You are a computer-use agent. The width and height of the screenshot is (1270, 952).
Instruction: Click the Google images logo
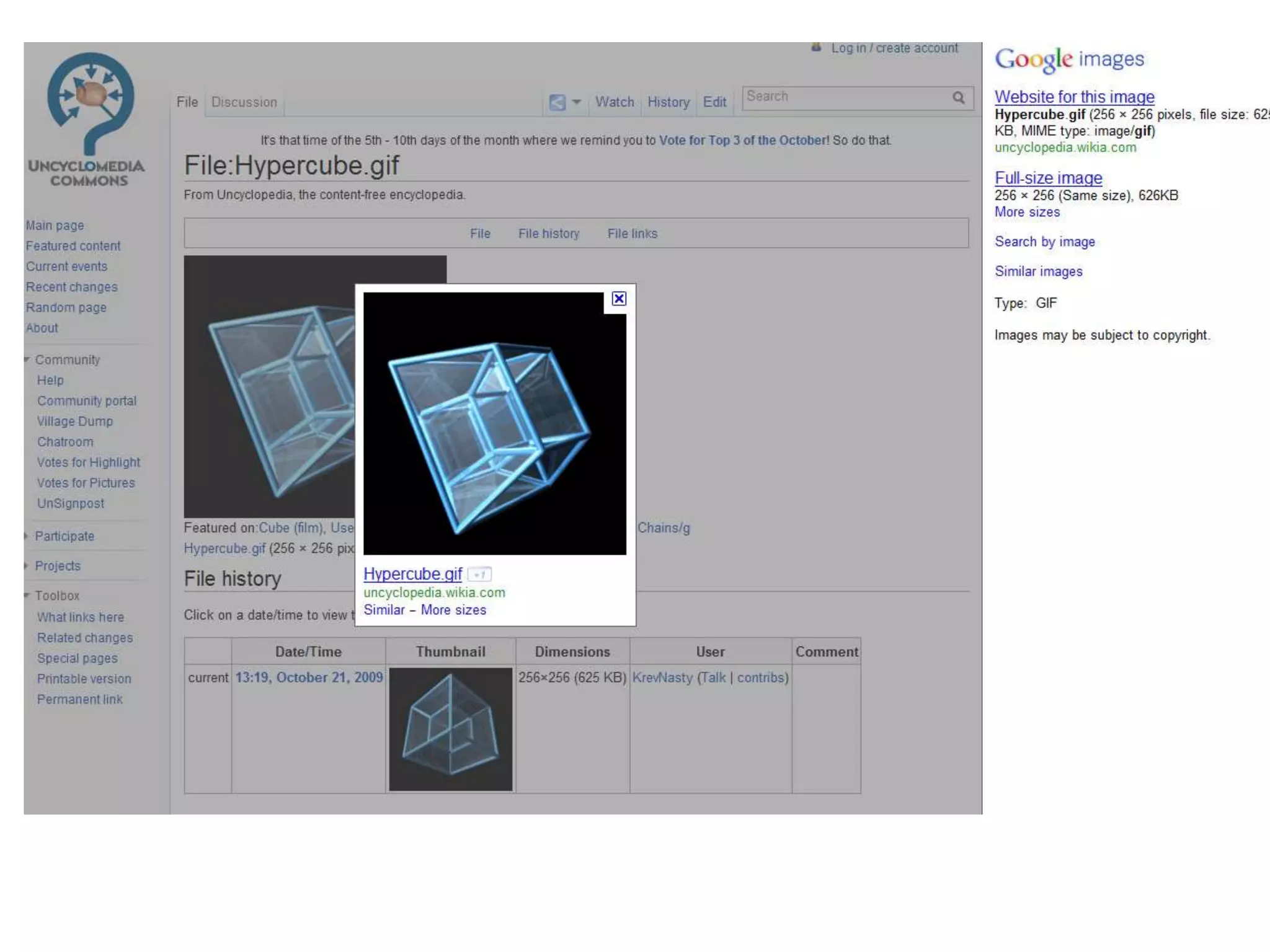(x=1069, y=59)
